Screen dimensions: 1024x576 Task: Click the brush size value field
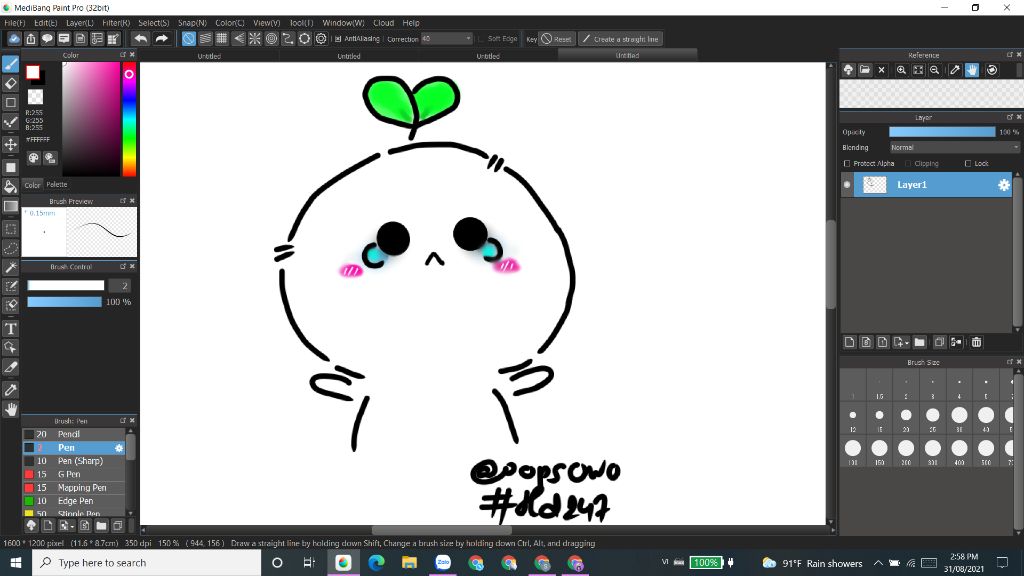[120, 285]
